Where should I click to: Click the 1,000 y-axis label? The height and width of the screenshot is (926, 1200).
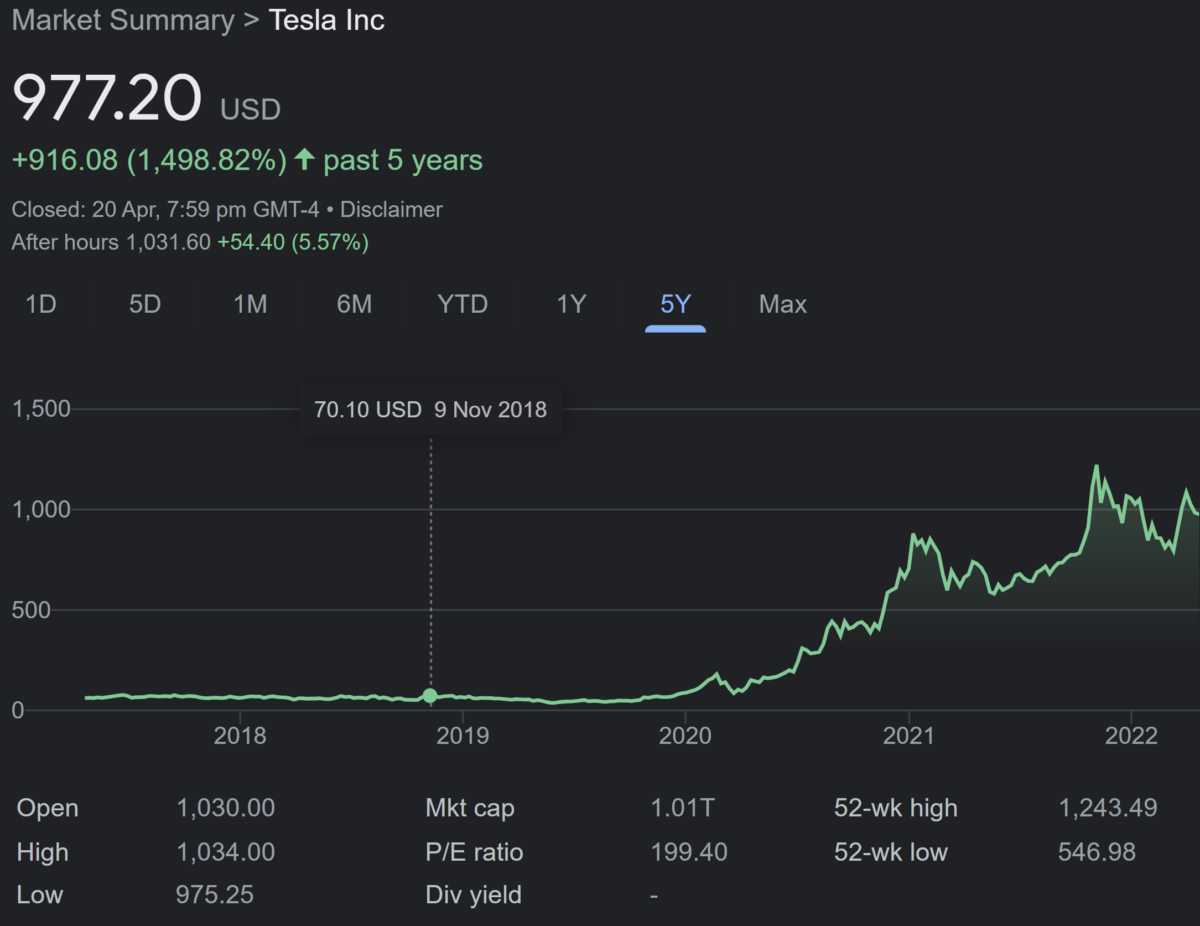pos(41,509)
